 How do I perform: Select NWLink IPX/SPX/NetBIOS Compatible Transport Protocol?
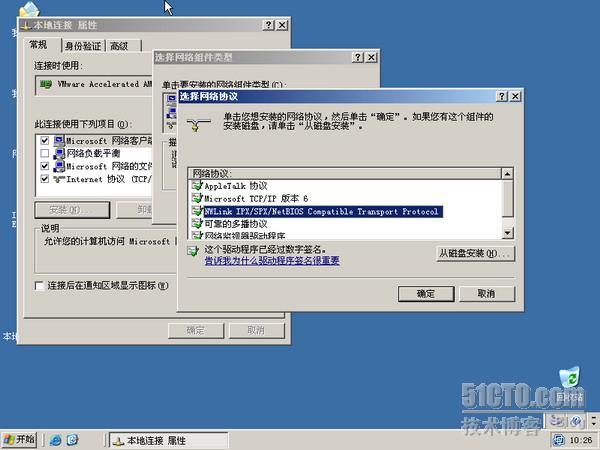pos(323,212)
